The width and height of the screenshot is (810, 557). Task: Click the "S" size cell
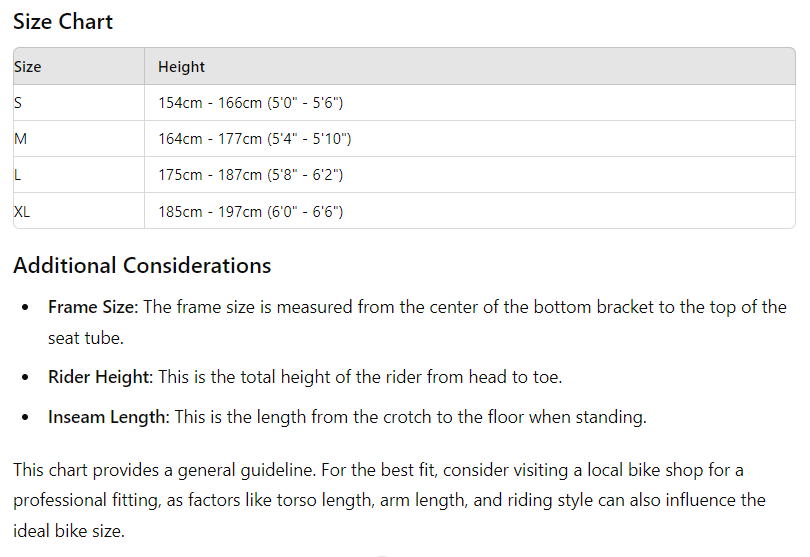pyautogui.click(x=19, y=103)
